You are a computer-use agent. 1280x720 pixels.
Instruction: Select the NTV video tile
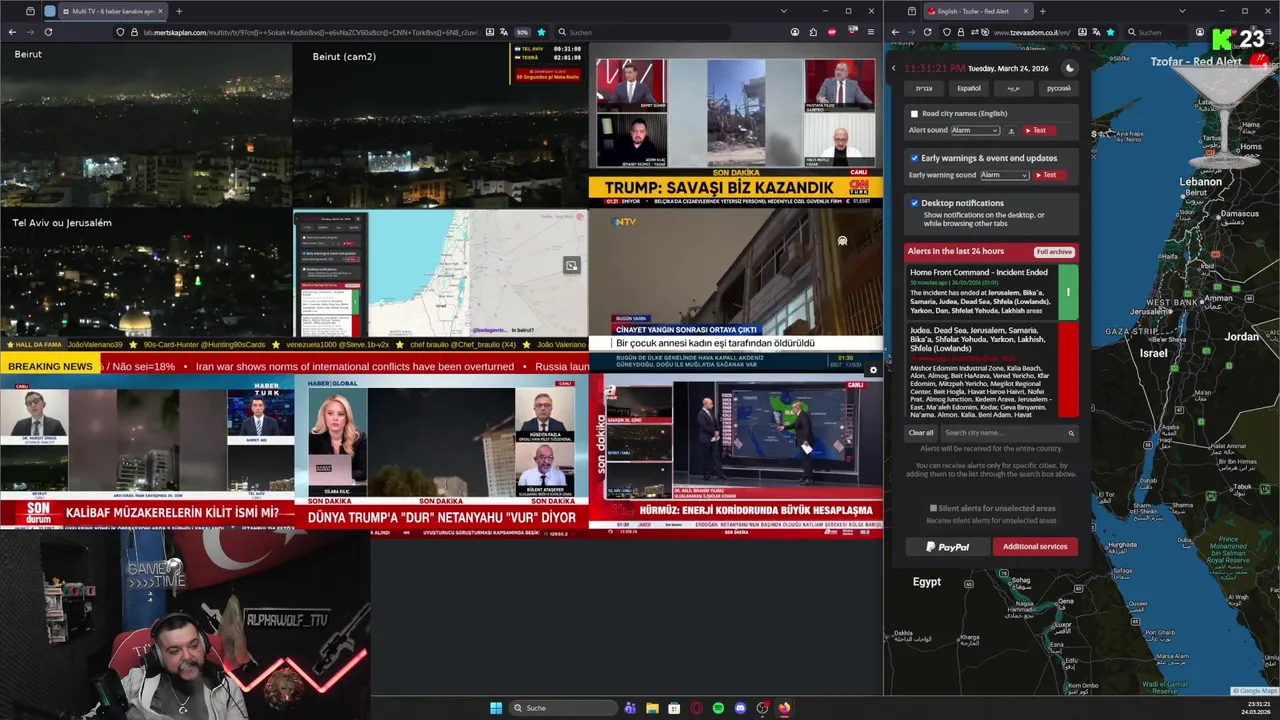tap(736, 279)
